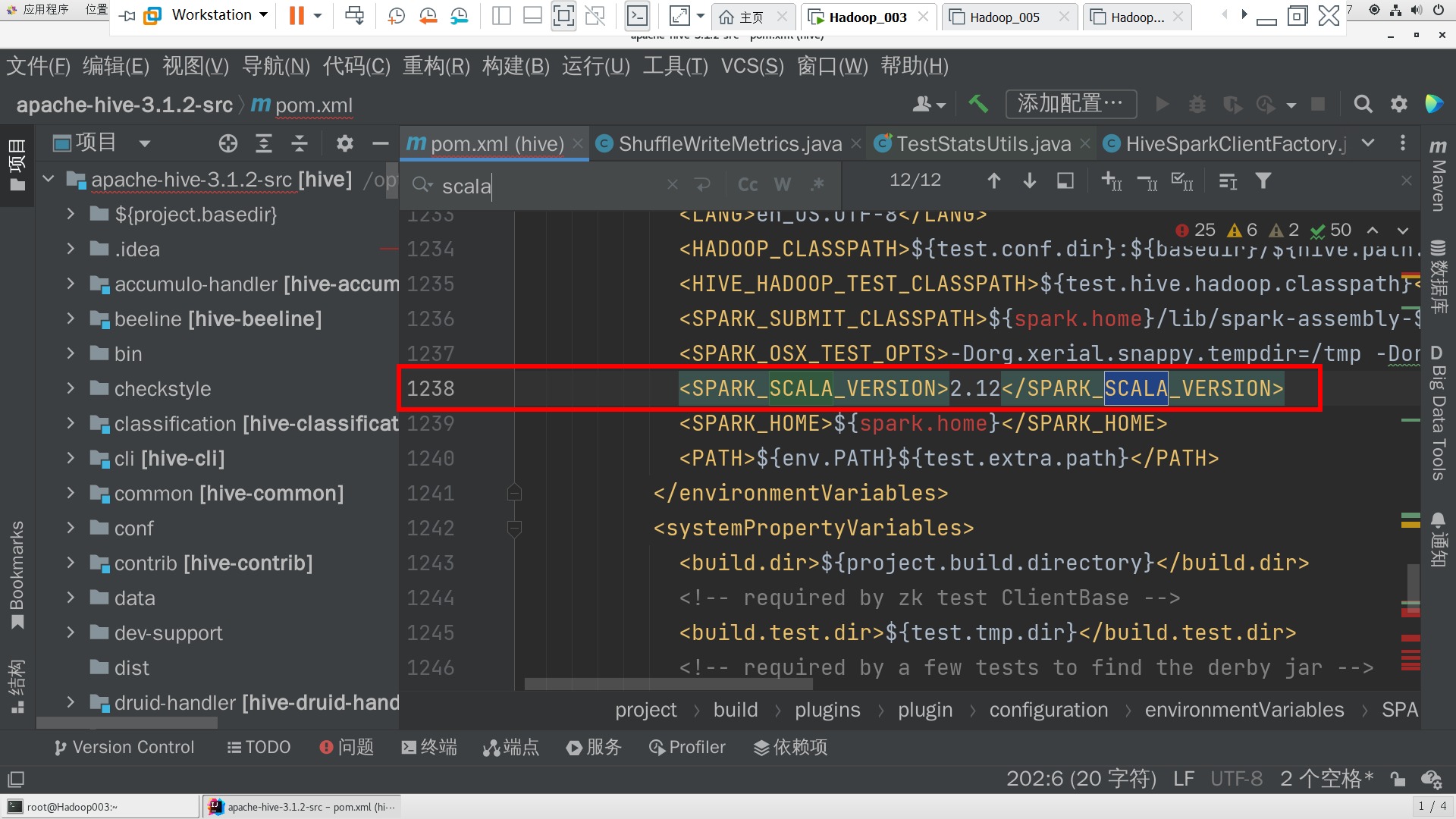Screen dimensions: 1456x819
Task: Open the 运行(U) menu
Action: point(595,66)
